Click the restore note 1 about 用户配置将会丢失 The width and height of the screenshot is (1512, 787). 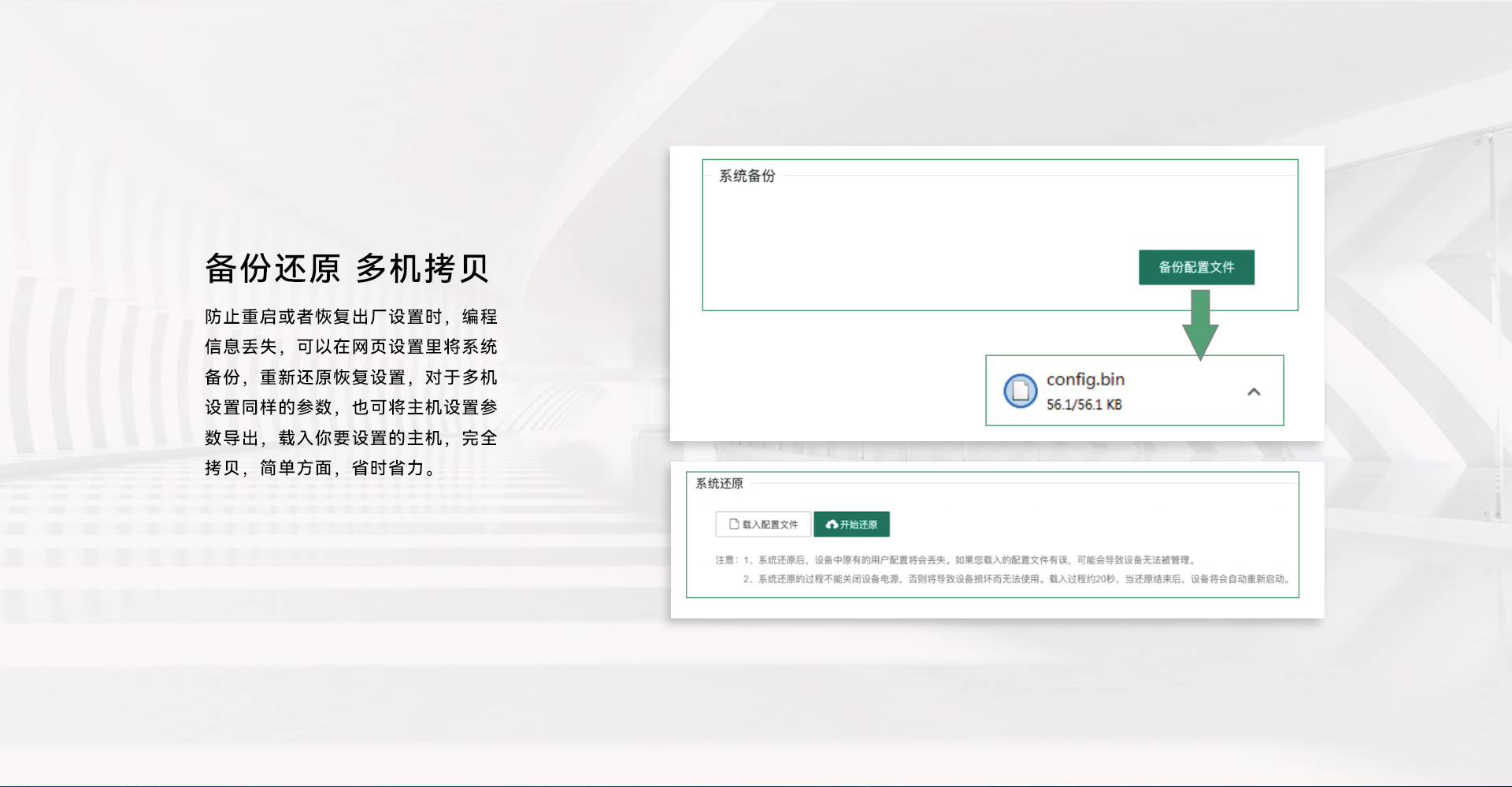(x=969, y=560)
